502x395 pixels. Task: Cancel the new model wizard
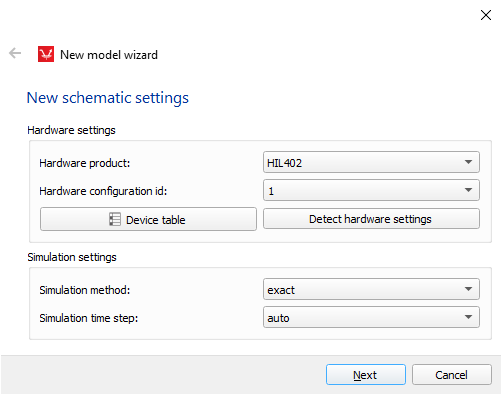[x=452, y=375]
